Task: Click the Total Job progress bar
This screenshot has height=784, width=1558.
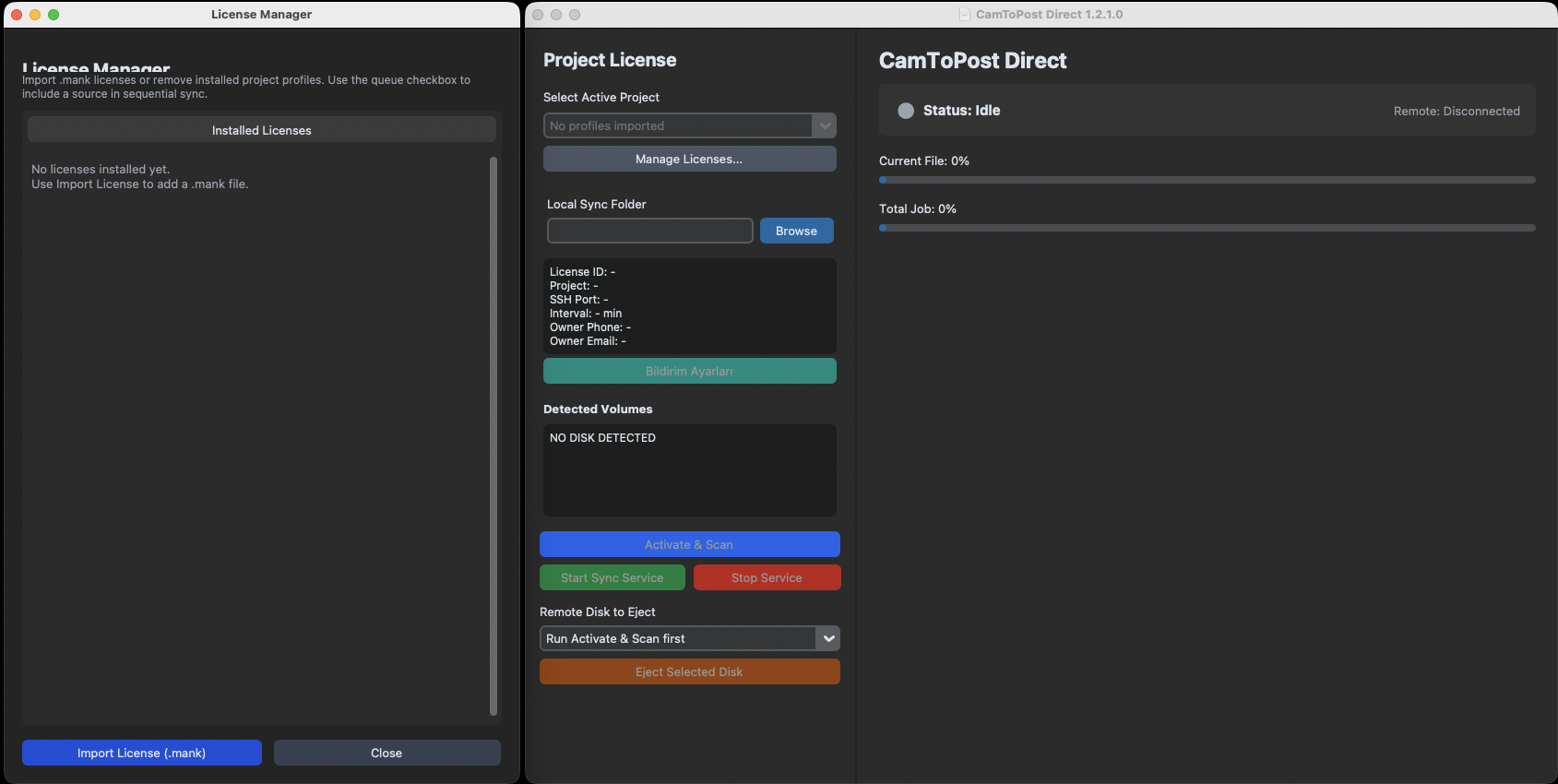Action: [x=1207, y=228]
